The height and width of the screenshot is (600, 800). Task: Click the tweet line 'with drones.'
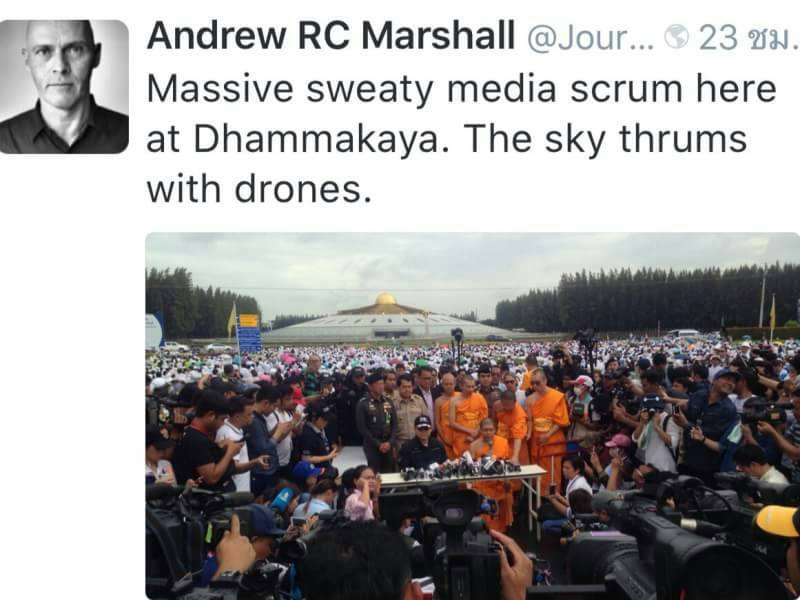[259, 189]
